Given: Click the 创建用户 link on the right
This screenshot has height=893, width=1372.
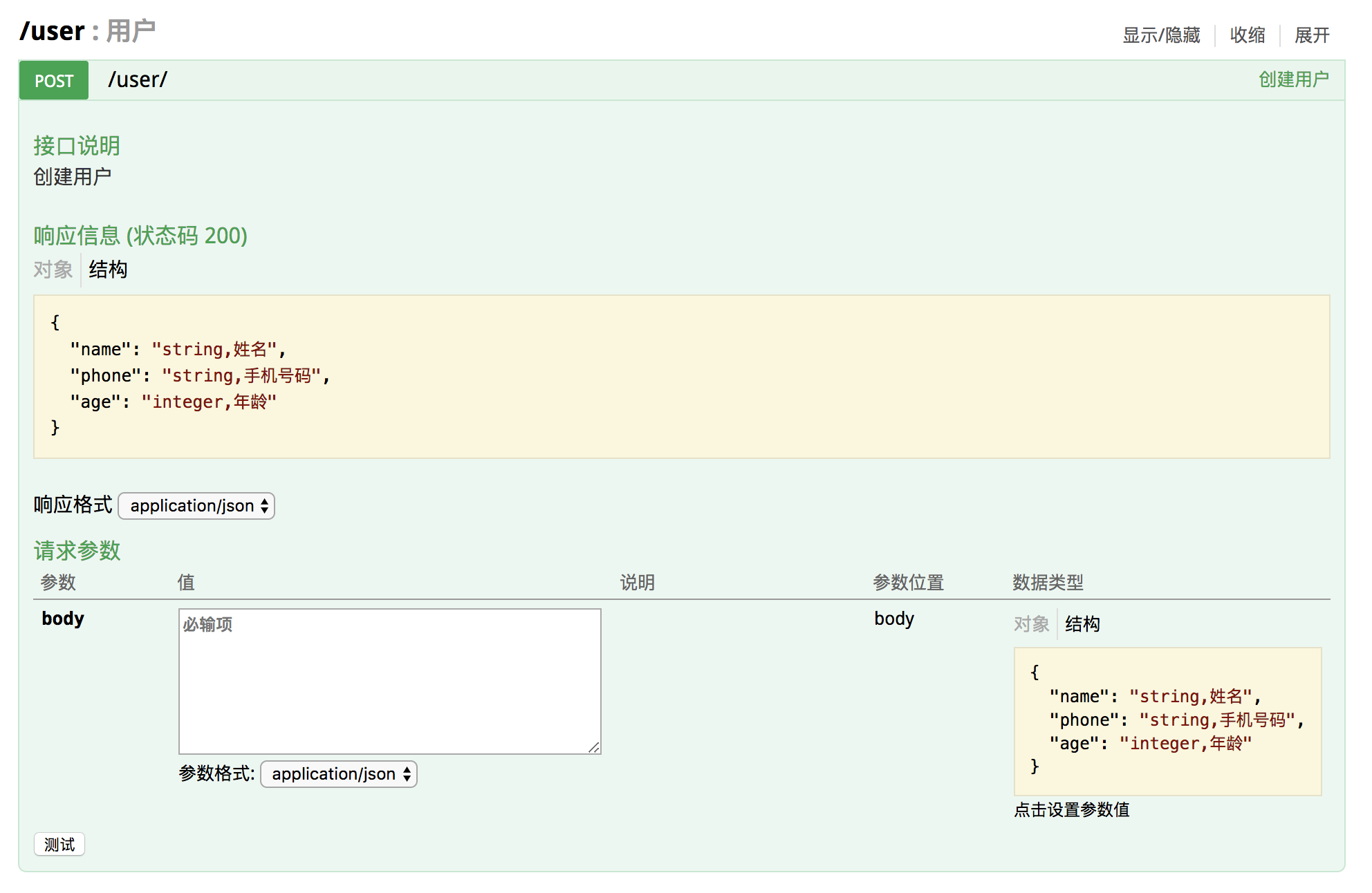Looking at the screenshot, I should click(x=1292, y=80).
